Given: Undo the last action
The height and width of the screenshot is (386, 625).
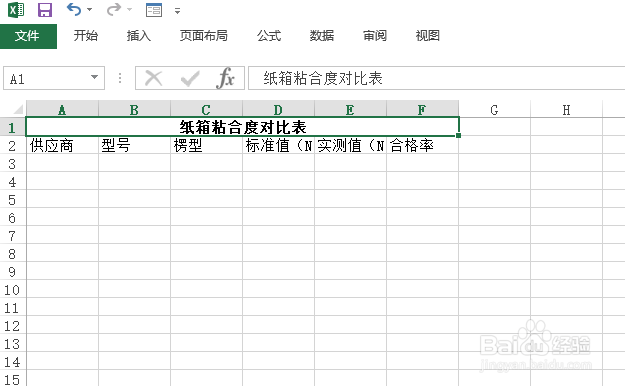Looking at the screenshot, I should [x=74, y=9].
